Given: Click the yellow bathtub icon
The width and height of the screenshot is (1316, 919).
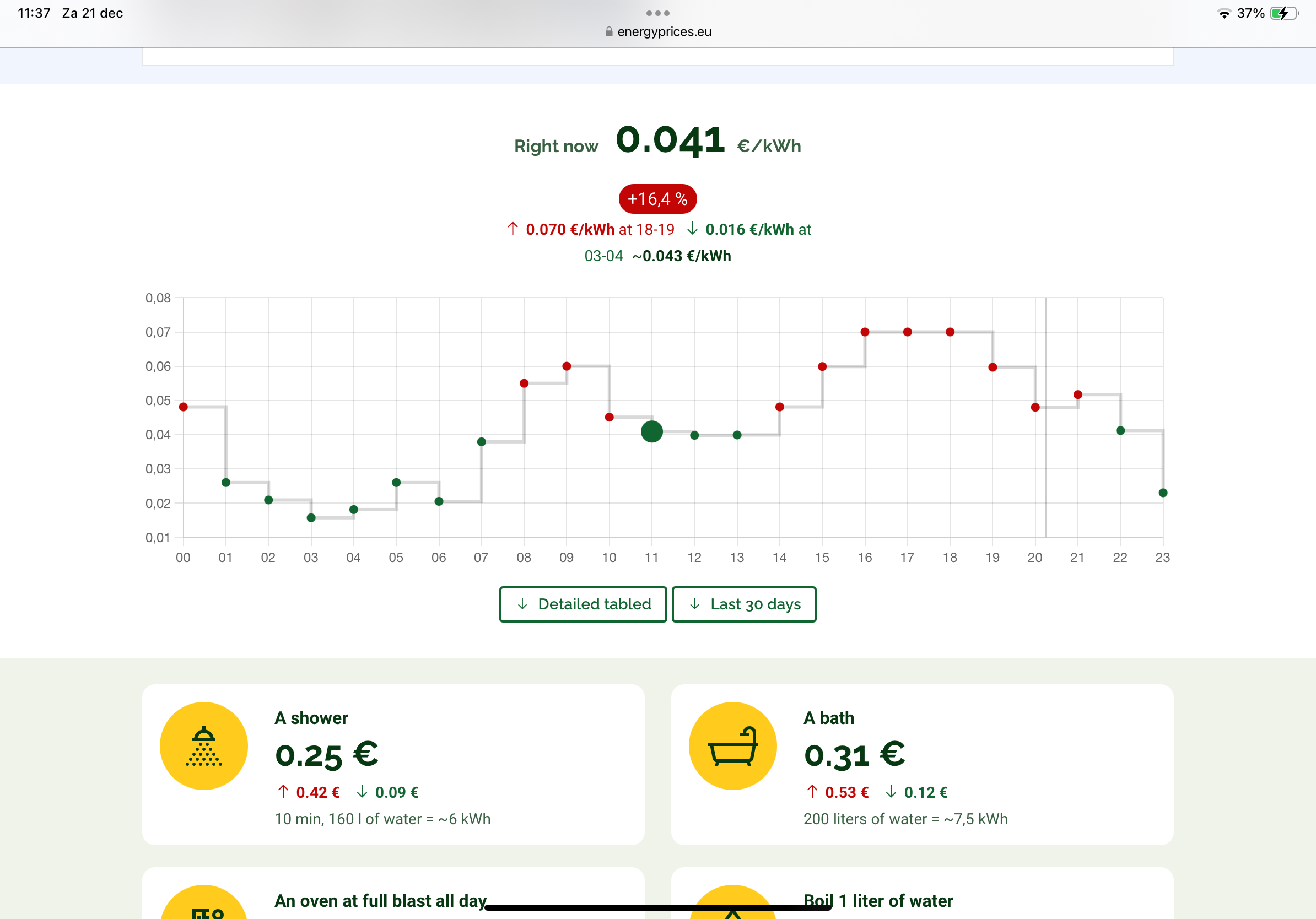Looking at the screenshot, I should point(732,745).
